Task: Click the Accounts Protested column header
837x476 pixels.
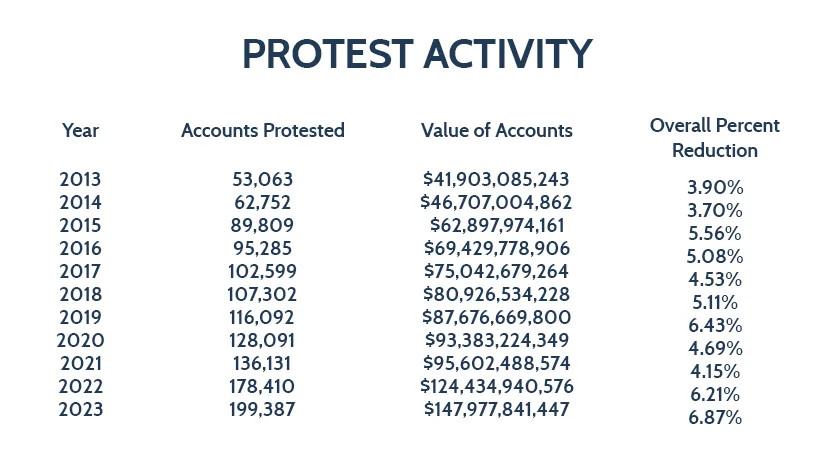Action: [x=263, y=131]
